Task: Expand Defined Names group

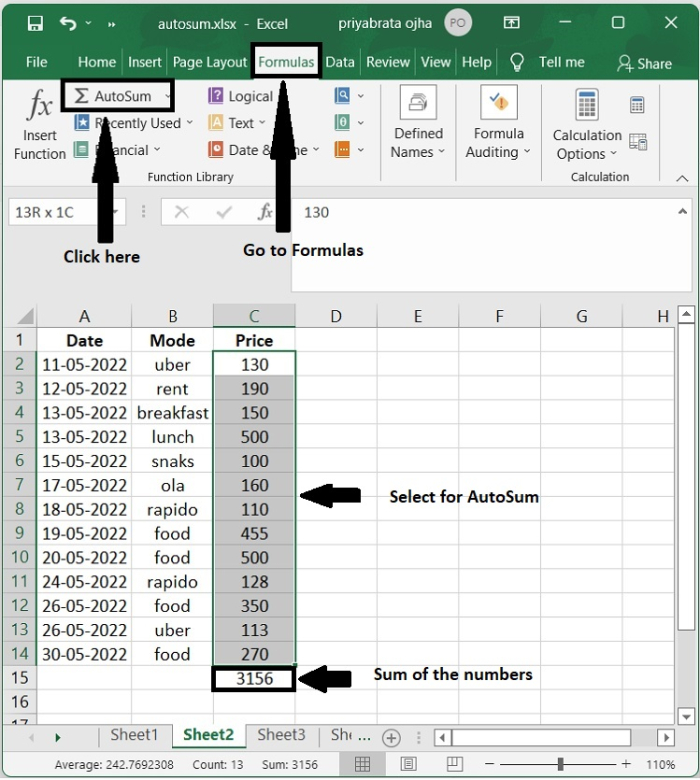Action: pos(418,122)
